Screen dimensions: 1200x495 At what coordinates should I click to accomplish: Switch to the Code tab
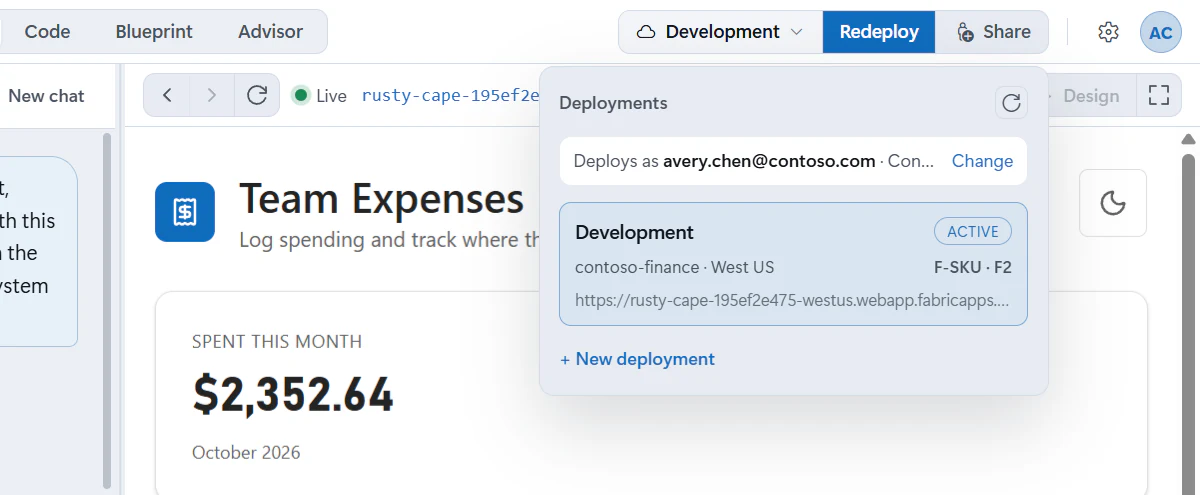point(47,32)
